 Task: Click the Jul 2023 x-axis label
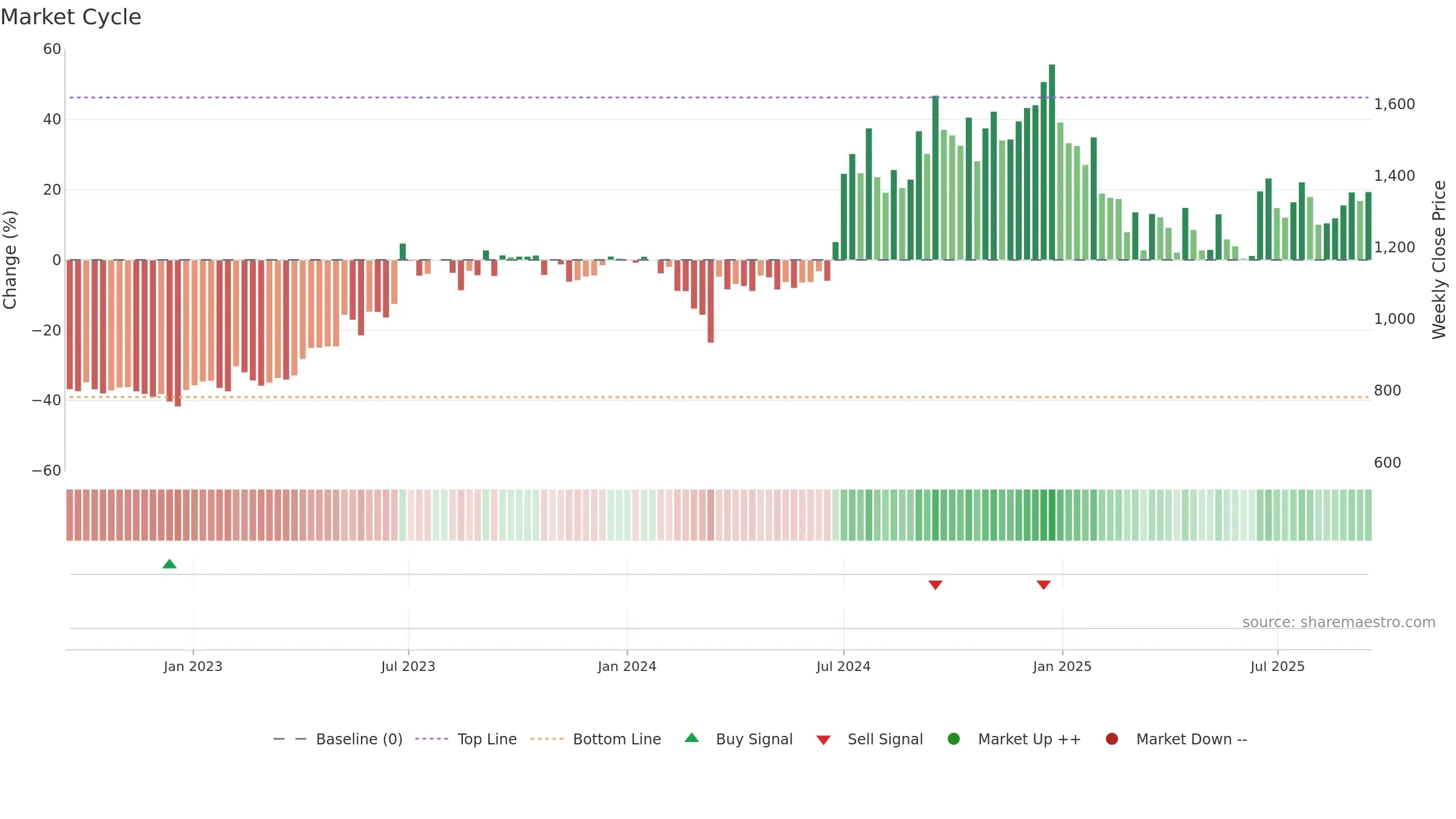[408, 666]
